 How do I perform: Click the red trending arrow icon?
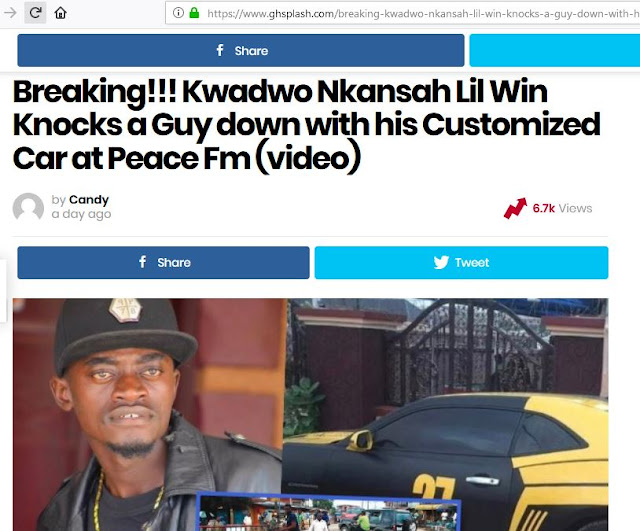click(x=515, y=208)
